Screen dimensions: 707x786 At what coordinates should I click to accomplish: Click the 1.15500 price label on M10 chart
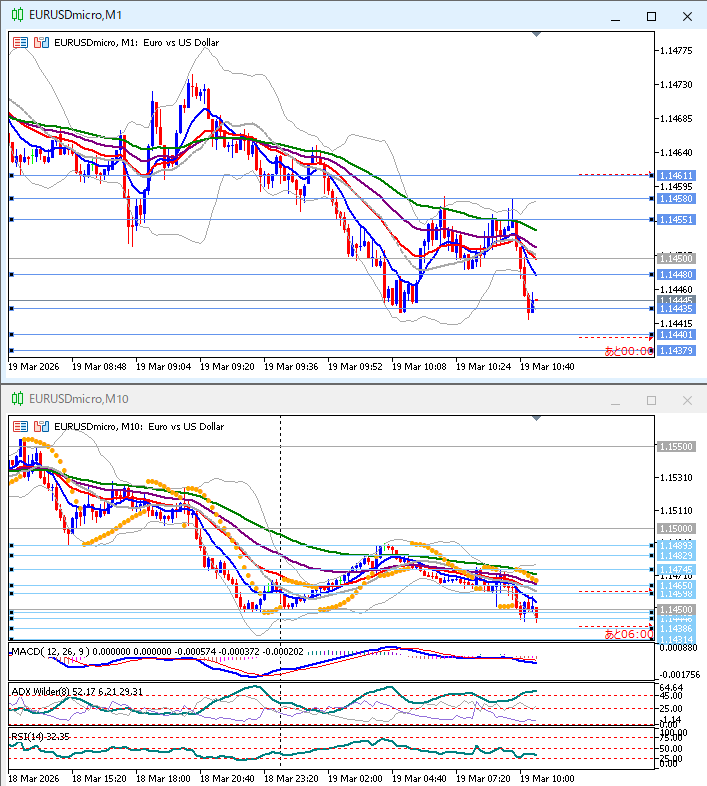674,447
